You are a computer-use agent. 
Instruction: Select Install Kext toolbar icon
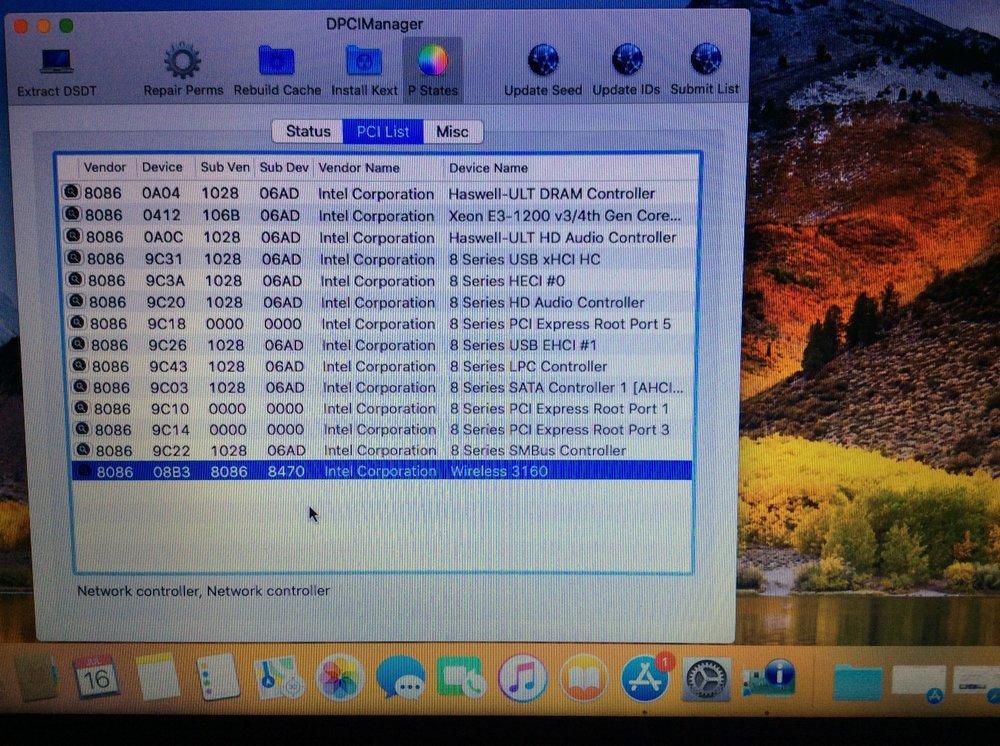(364, 63)
